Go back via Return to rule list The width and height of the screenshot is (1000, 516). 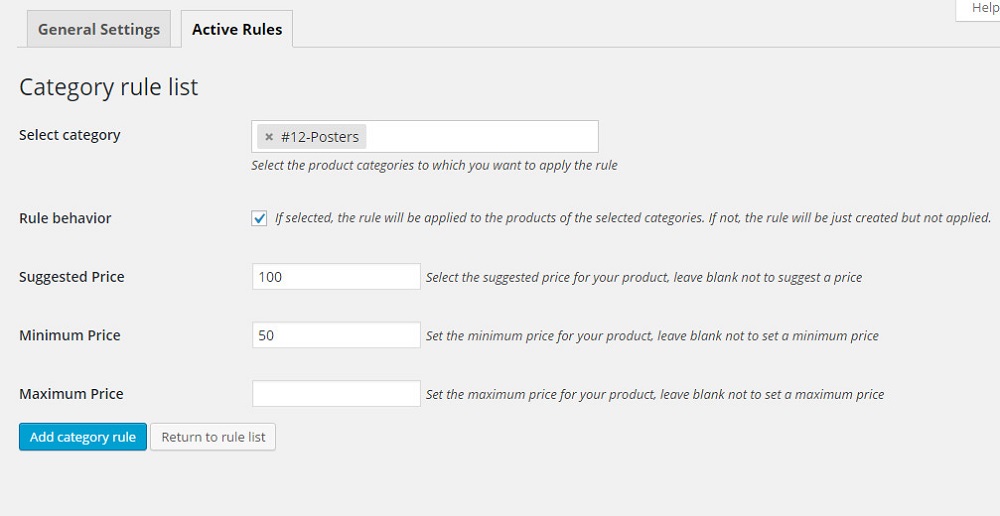pyautogui.click(x=213, y=437)
